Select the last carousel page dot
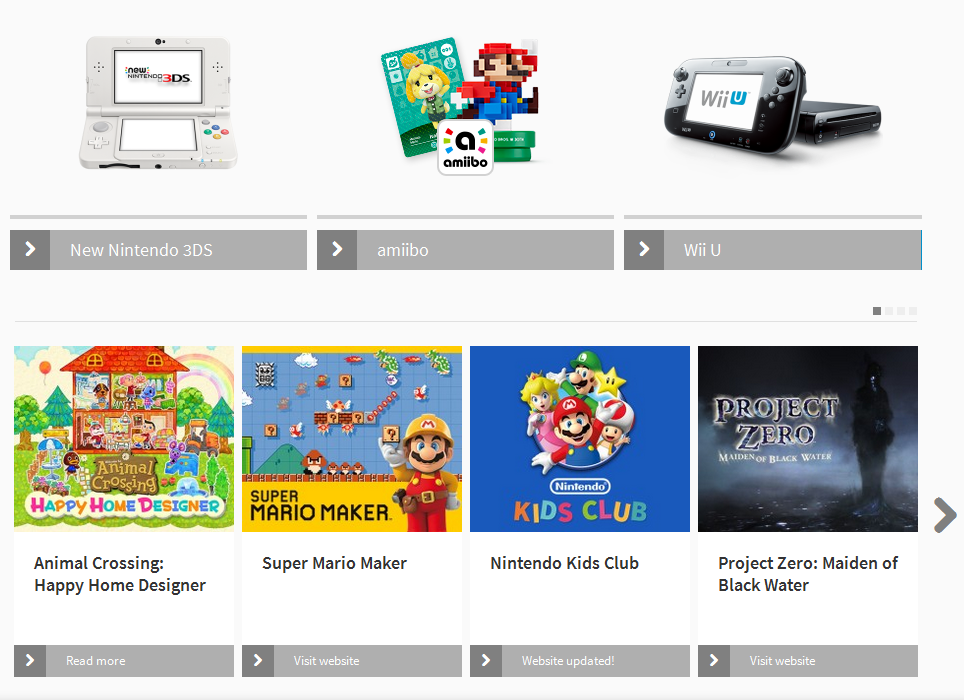The width and height of the screenshot is (964, 700). click(913, 311)
